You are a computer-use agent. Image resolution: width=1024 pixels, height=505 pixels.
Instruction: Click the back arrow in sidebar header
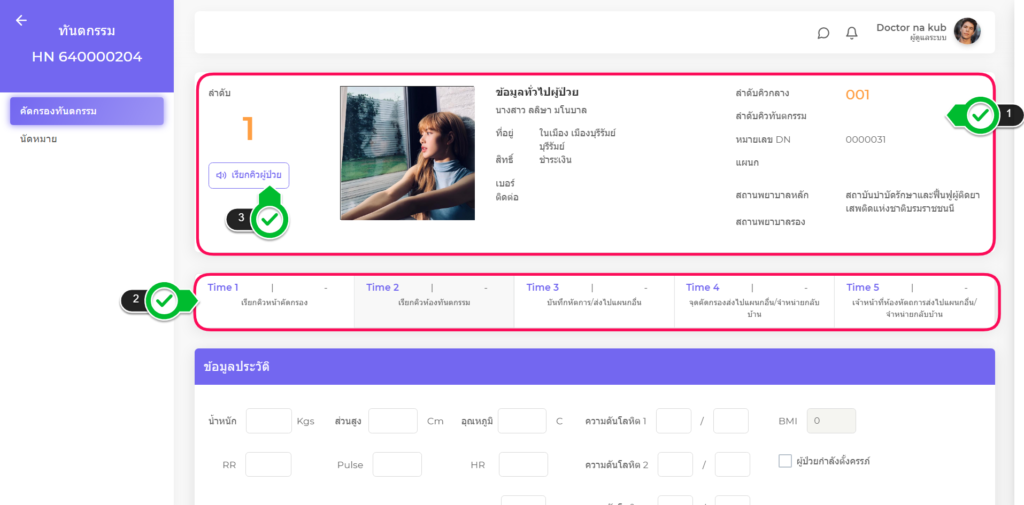[x=22, y=20]
